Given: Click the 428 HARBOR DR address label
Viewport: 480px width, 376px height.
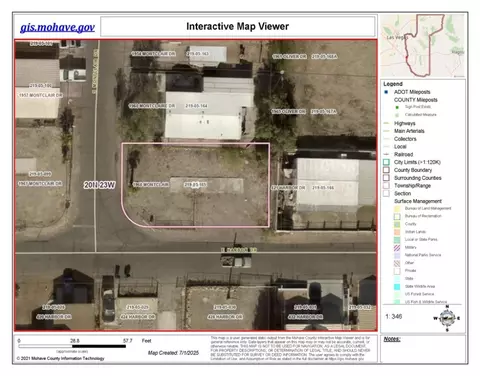Looking at the screenshot, I should 225,317.
